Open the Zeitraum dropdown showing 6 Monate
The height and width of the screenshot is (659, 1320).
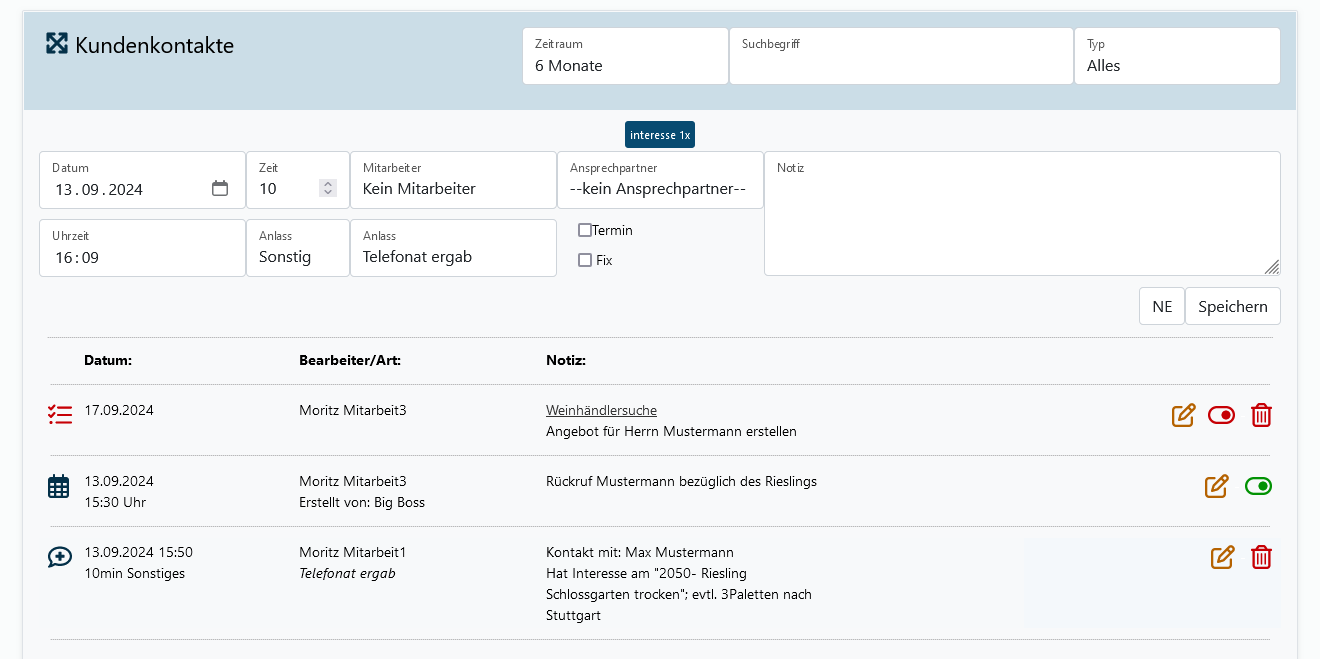(624, 57)
